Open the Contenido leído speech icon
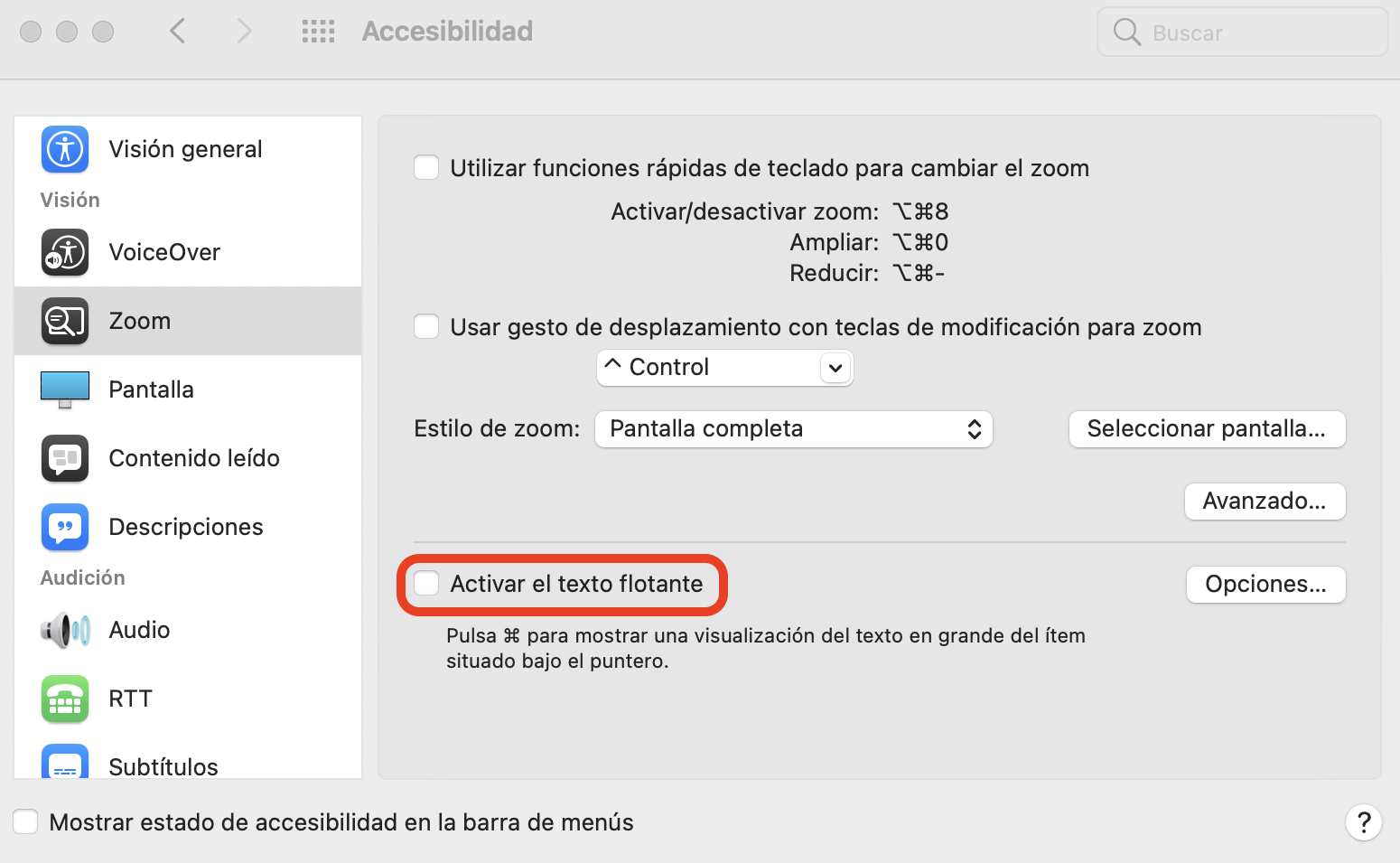 pyautogui.click(x=65, y=458)
